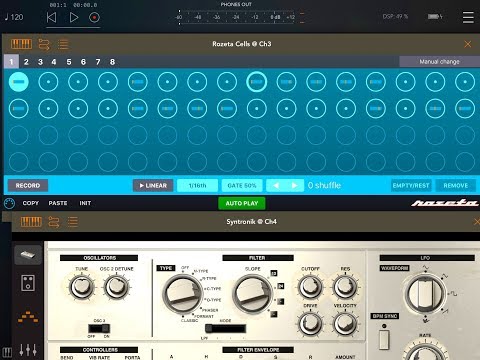Click INIT in the Rozeta bar
The width and height of the screenshot is (480, 360).
point(85,203)
